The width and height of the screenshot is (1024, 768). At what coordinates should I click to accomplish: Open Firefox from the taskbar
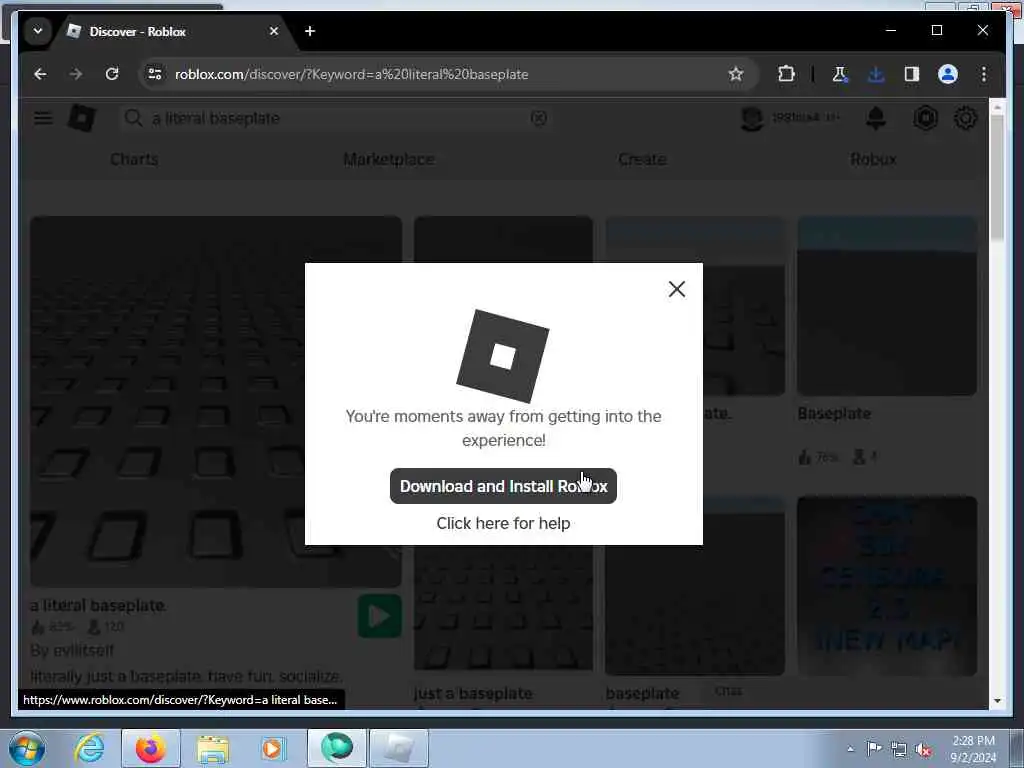pos(150,748)
